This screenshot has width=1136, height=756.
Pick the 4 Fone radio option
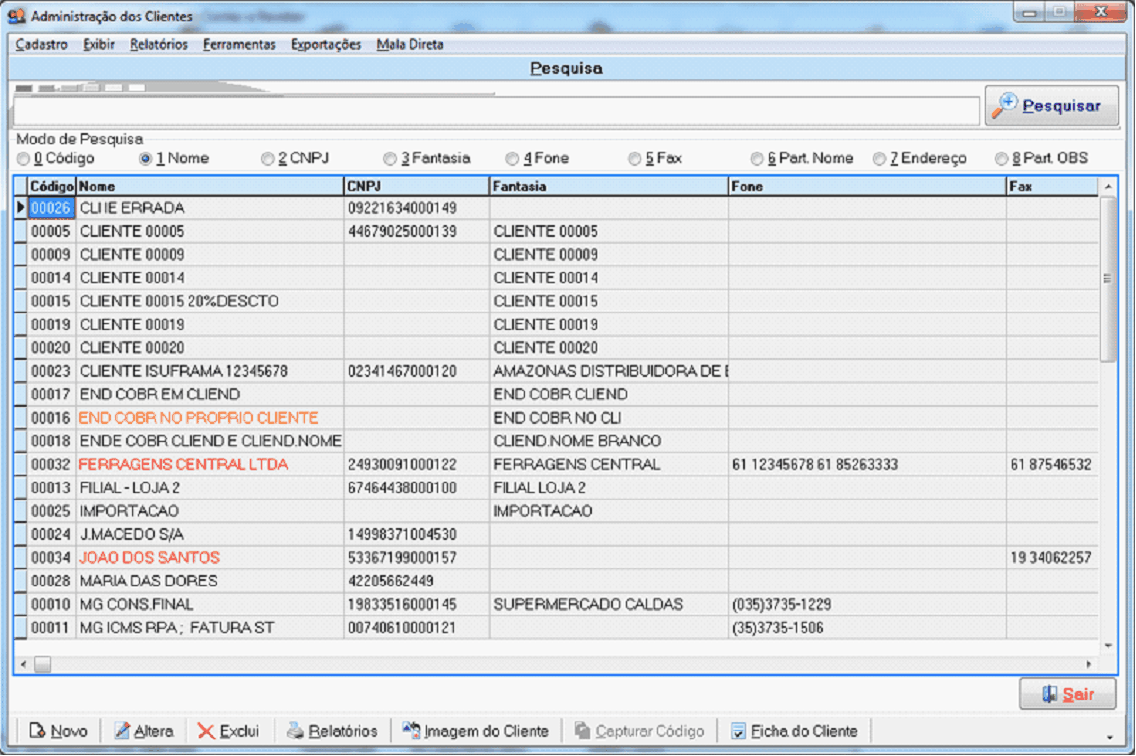pyautogui.click(x=512, y=159)
